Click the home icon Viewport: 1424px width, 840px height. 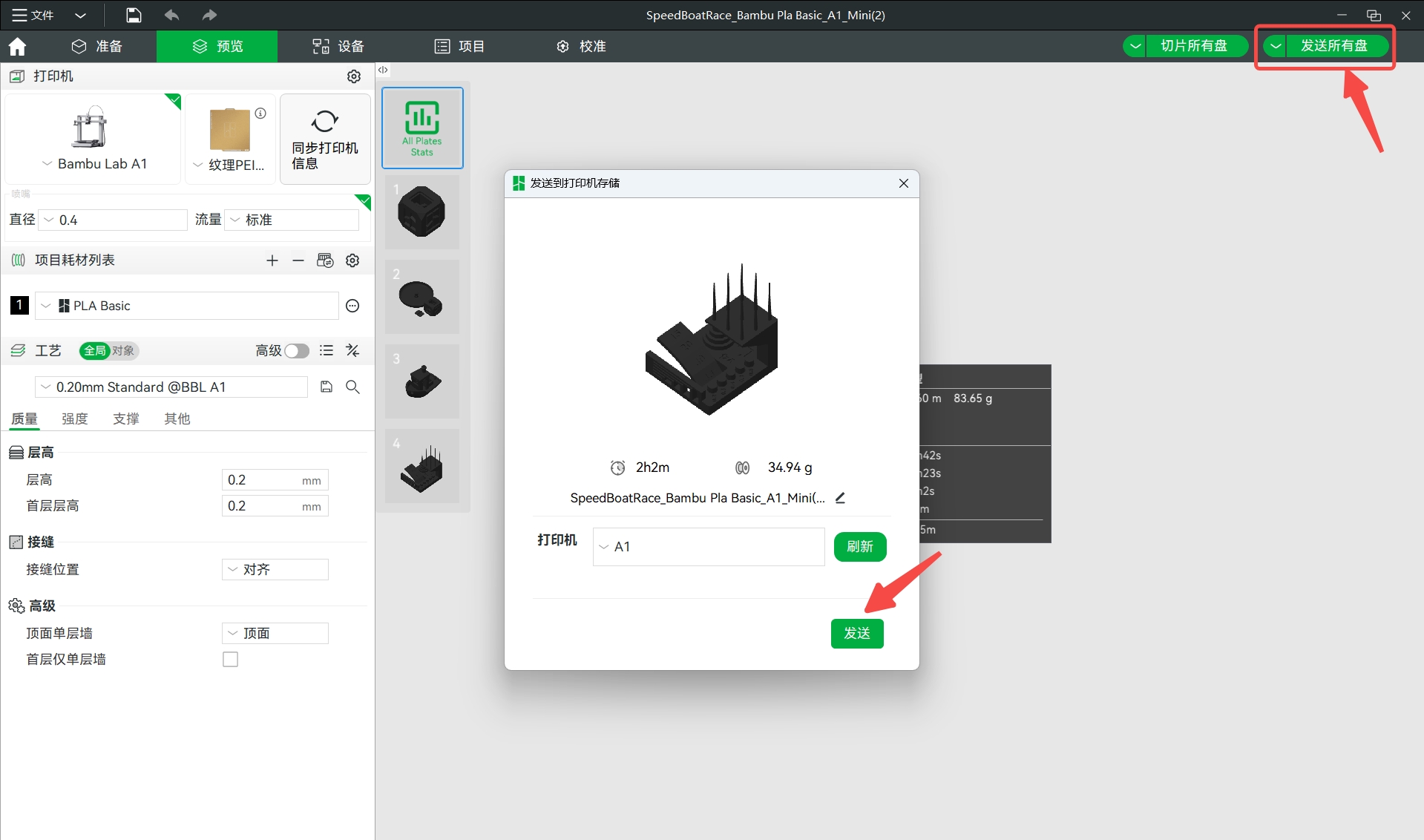click(x=17, y=46)
